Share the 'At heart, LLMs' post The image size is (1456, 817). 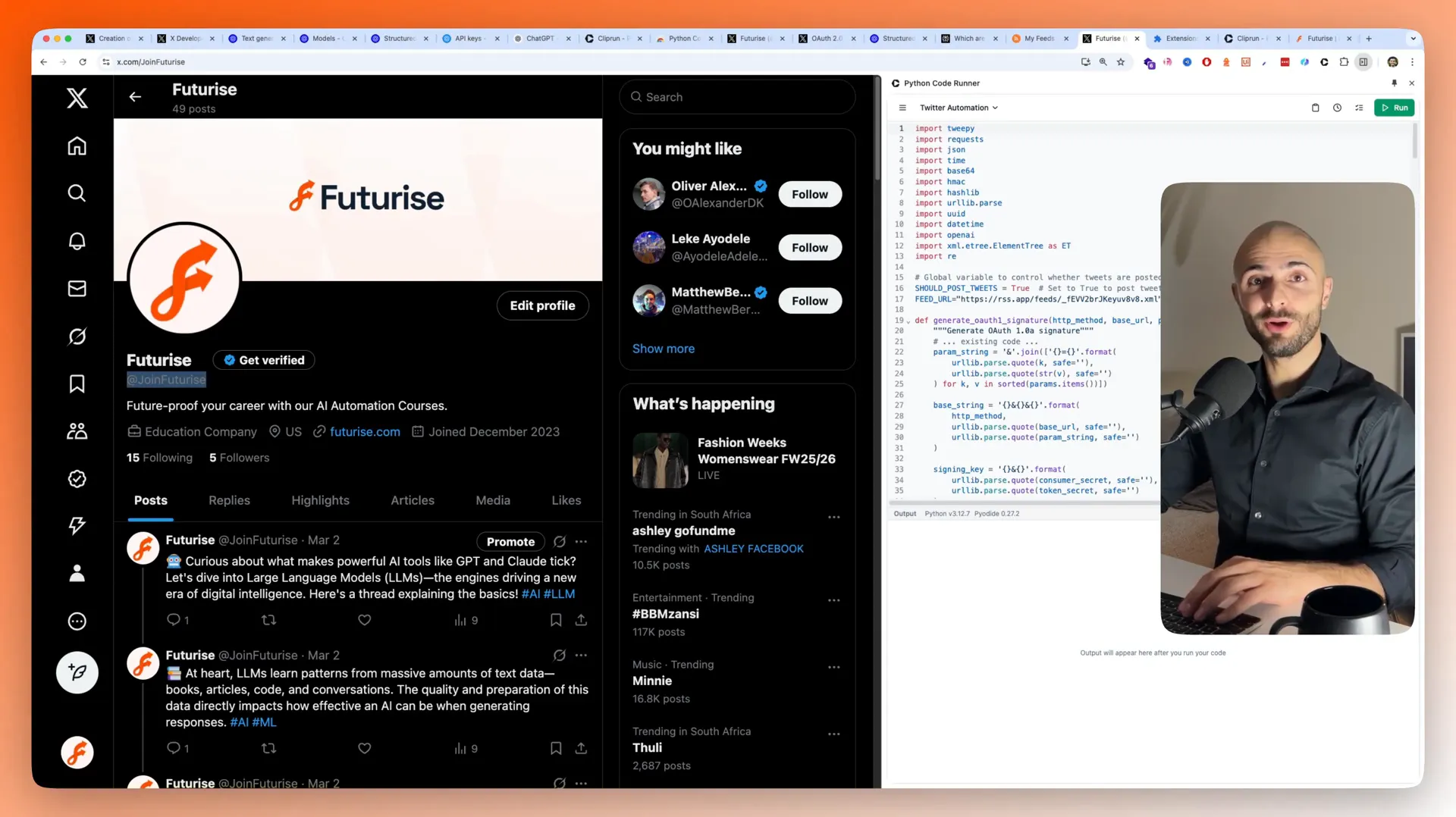[581, 748]
